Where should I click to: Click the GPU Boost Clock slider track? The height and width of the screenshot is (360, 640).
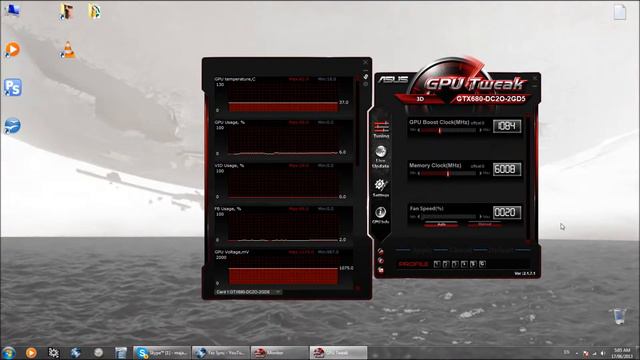[449, 130]
